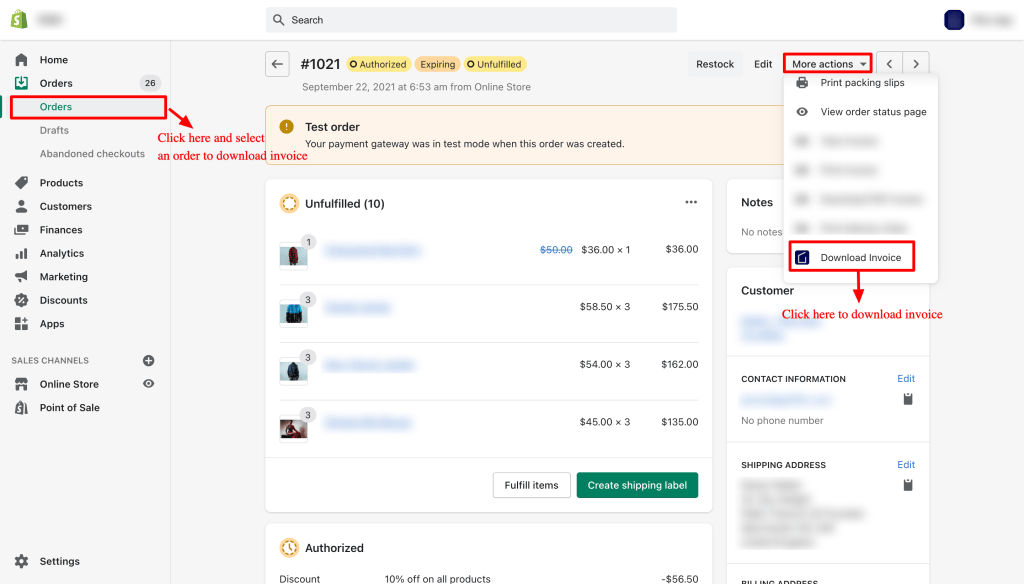This screenshot has height=584, width=1024.
Task: Open Home from the sidebar
Action: (54, 59)
